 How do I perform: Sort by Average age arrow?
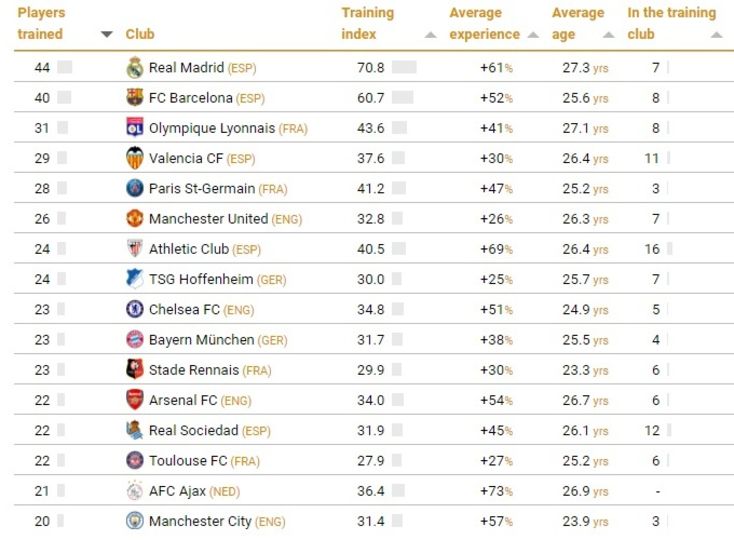coord(609,35)
